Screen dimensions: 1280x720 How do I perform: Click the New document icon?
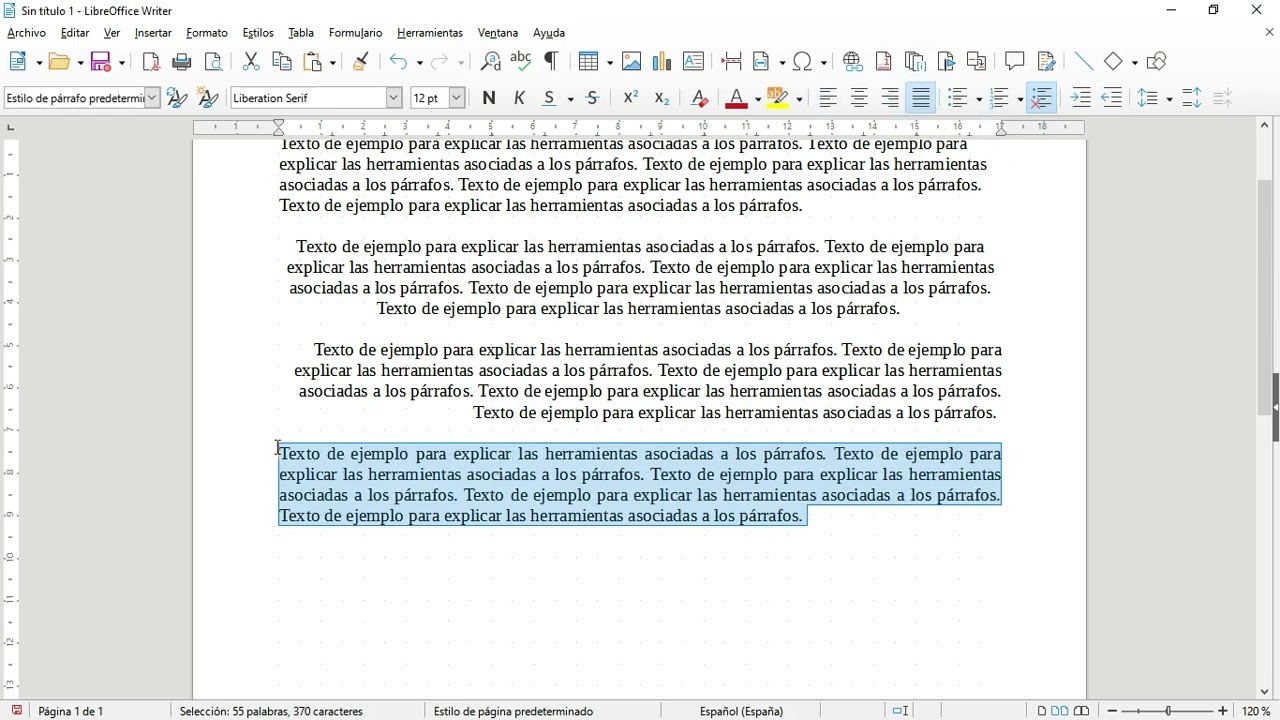tap(18, 62)
